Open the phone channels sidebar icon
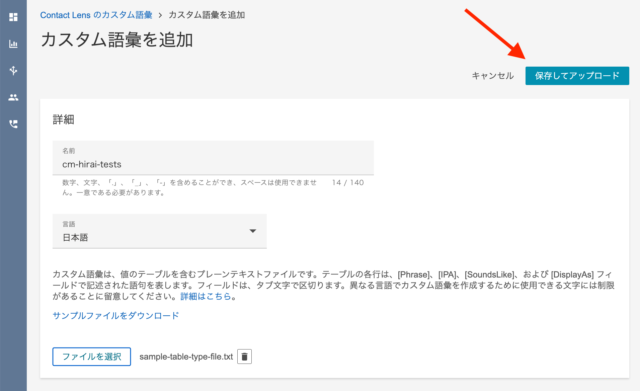This screenshot has width=640, height=391. tap(13, 124)
